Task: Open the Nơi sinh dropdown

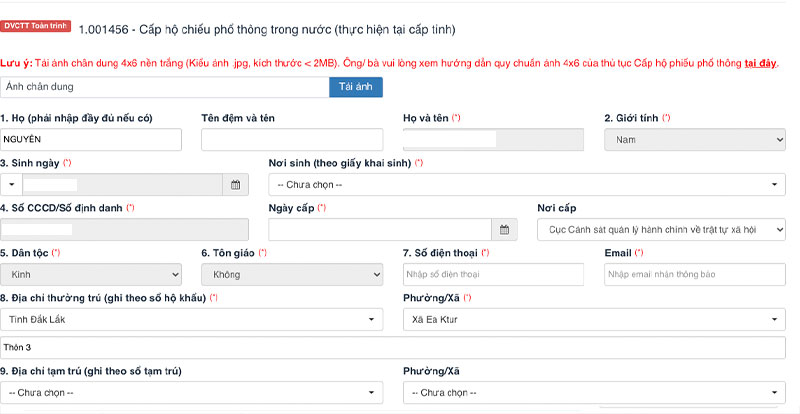Action: point(526,185)
